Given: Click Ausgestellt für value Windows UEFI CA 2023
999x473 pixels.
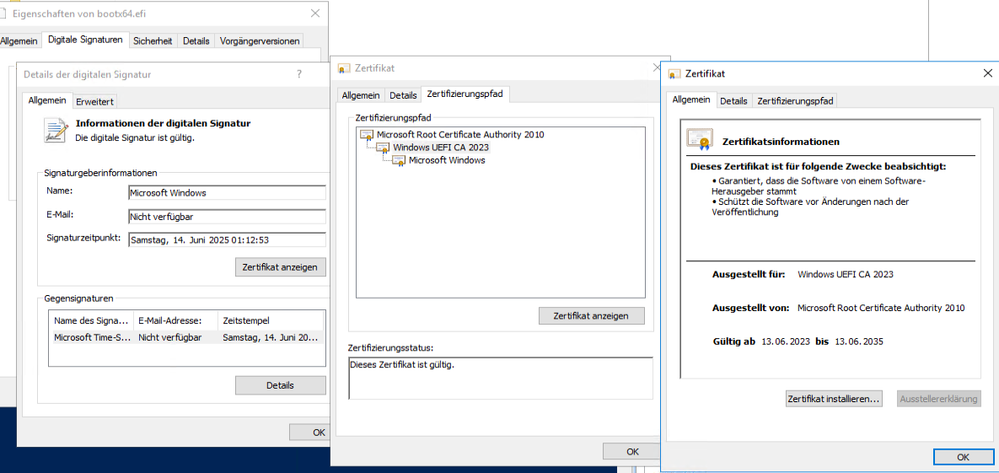Looking at the screenshot, I should [x=845, y=274].
